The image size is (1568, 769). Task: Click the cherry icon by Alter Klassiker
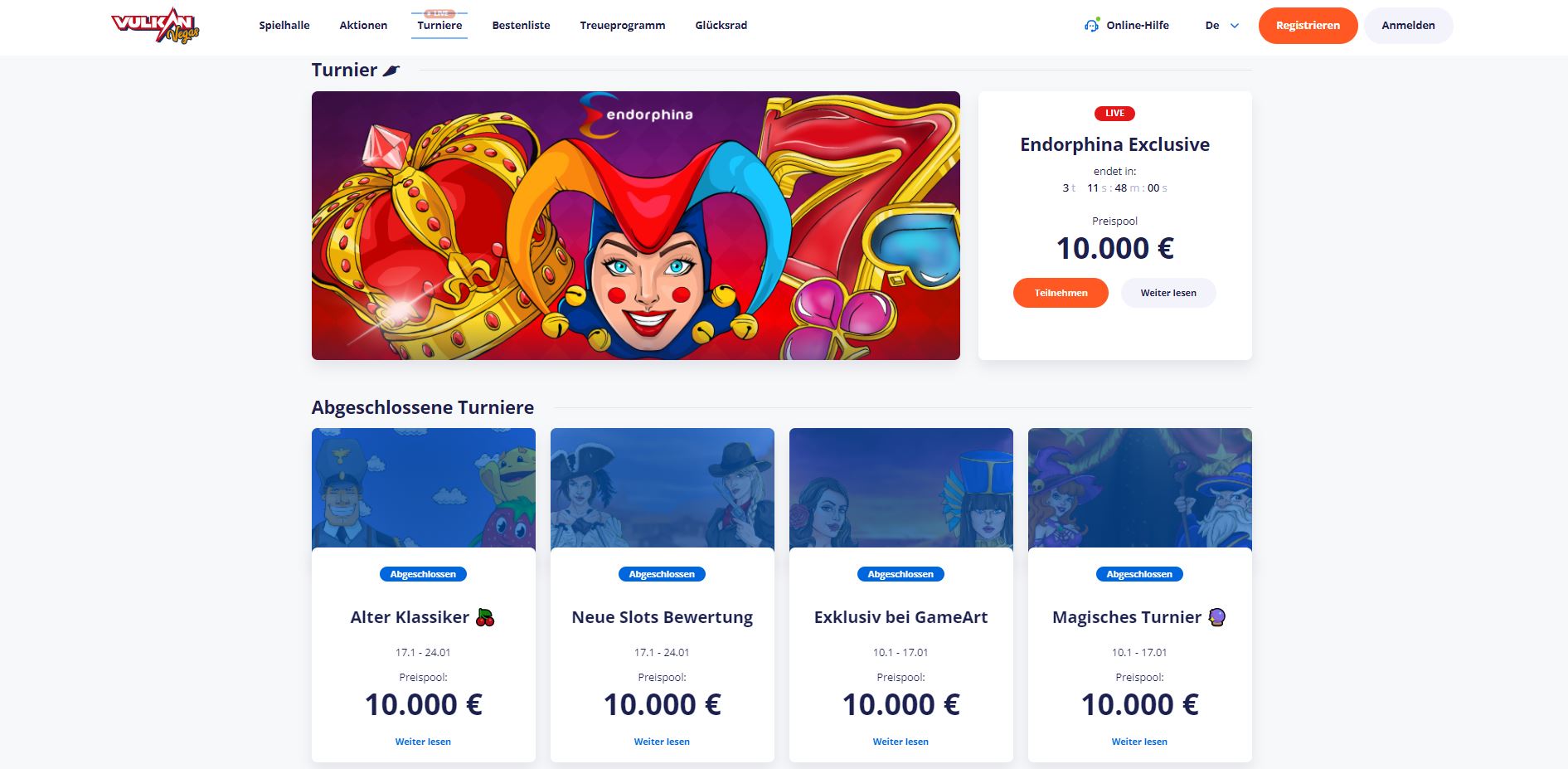(x=485, y=617)
